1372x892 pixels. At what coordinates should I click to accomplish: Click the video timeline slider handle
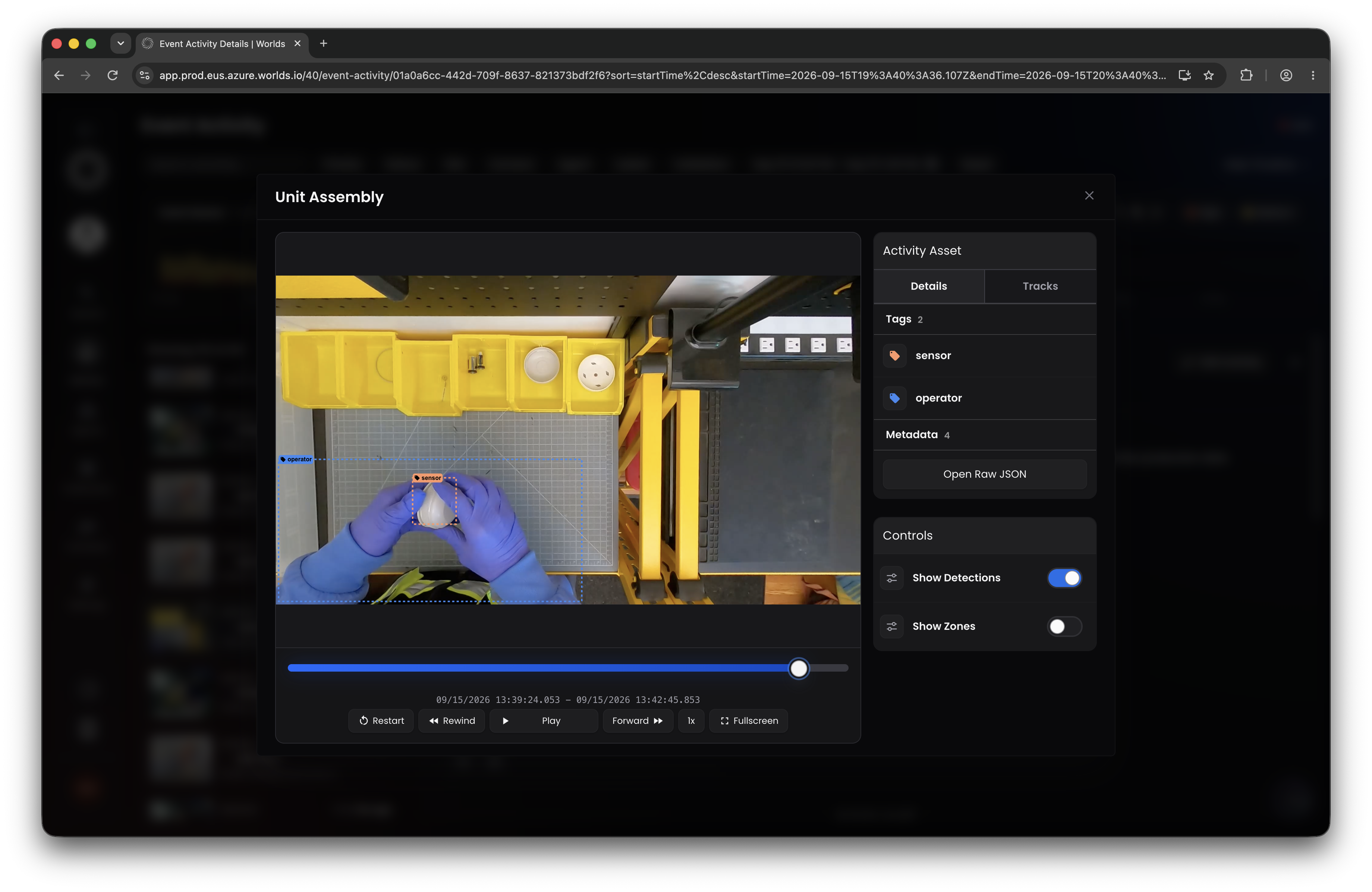pyautogui.click(x=799, y=668)
